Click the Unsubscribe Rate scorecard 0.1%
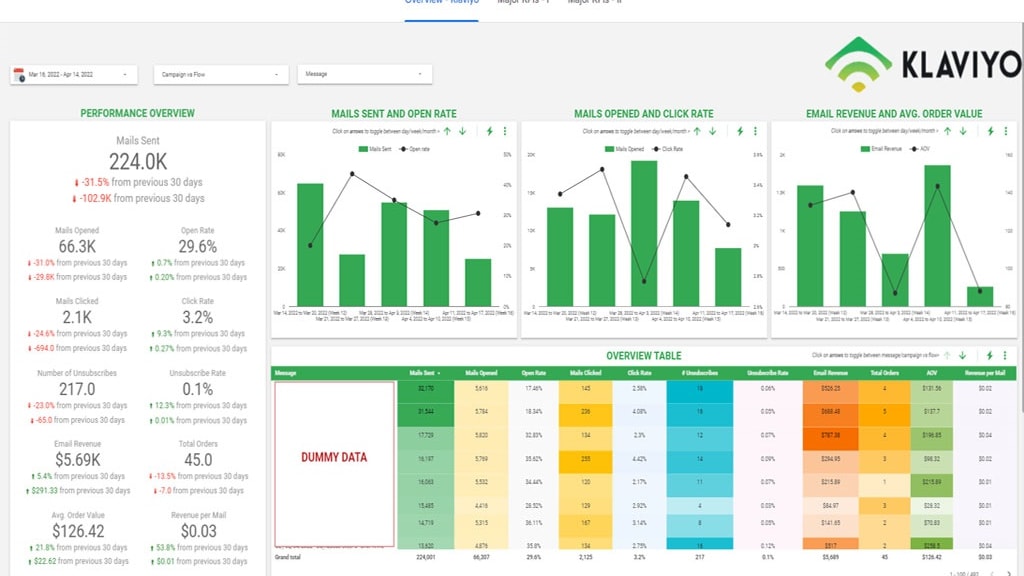Screen dimensions: 1024x576 (x=197, y=389)
